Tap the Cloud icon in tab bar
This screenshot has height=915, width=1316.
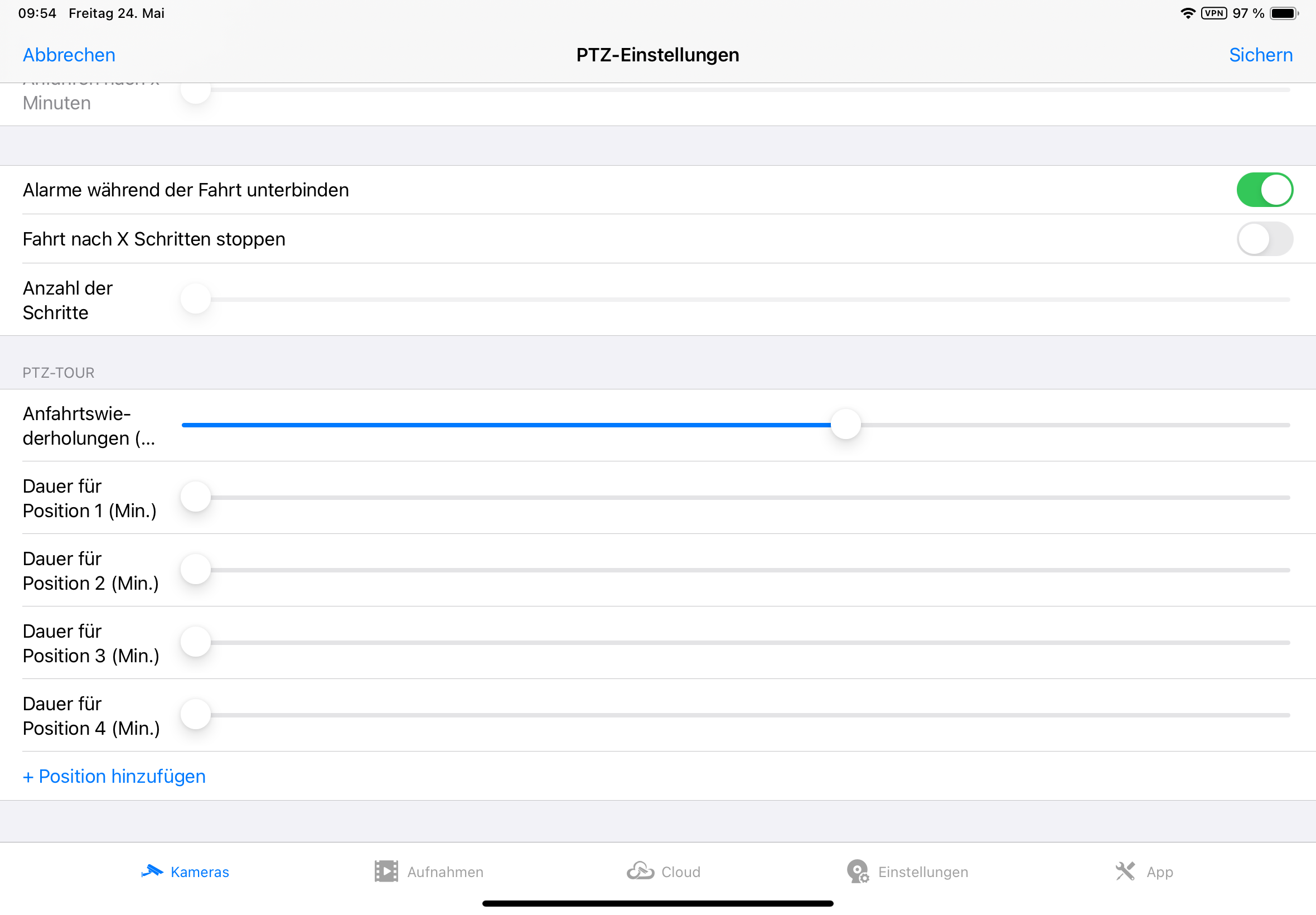(x=640, y=871)
